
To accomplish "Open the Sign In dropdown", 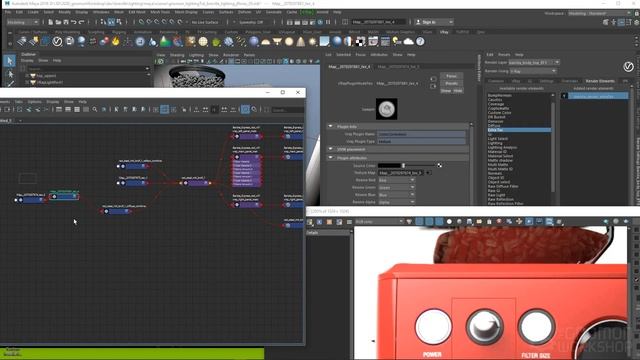I will point(434,22).
